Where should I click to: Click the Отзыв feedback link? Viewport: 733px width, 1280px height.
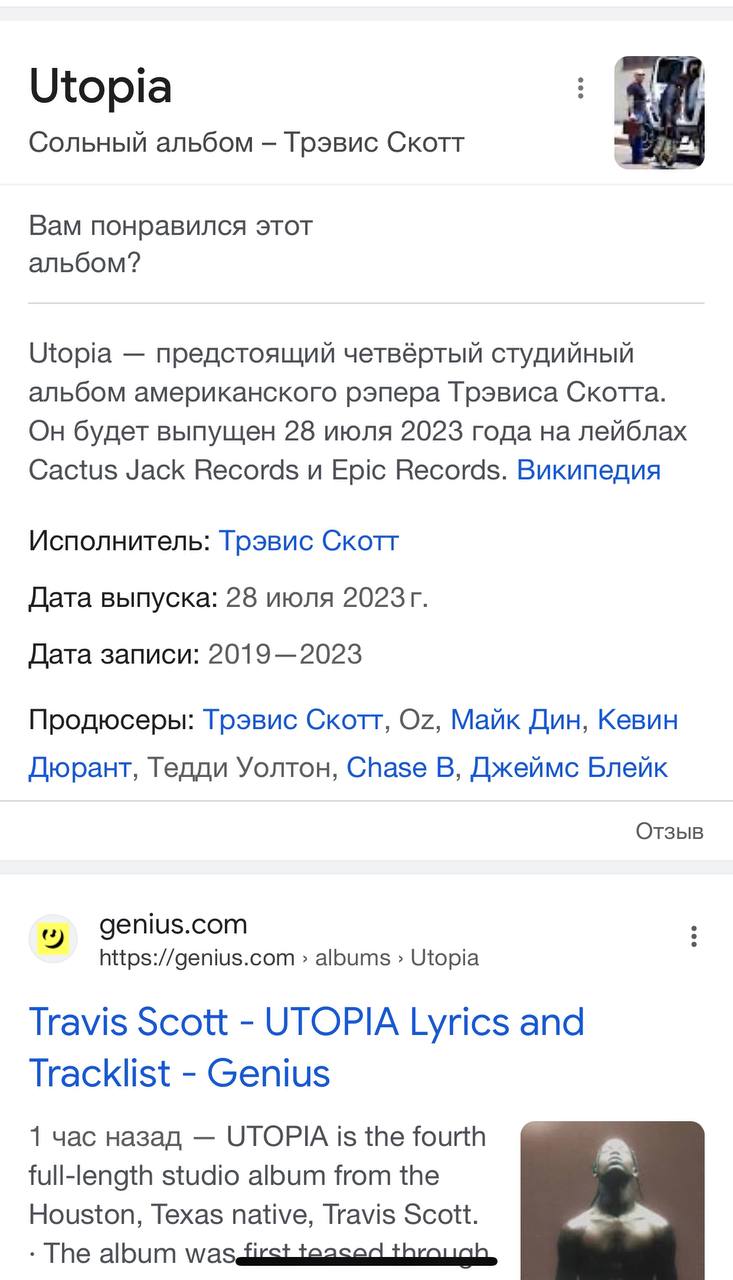click(669, 831)
